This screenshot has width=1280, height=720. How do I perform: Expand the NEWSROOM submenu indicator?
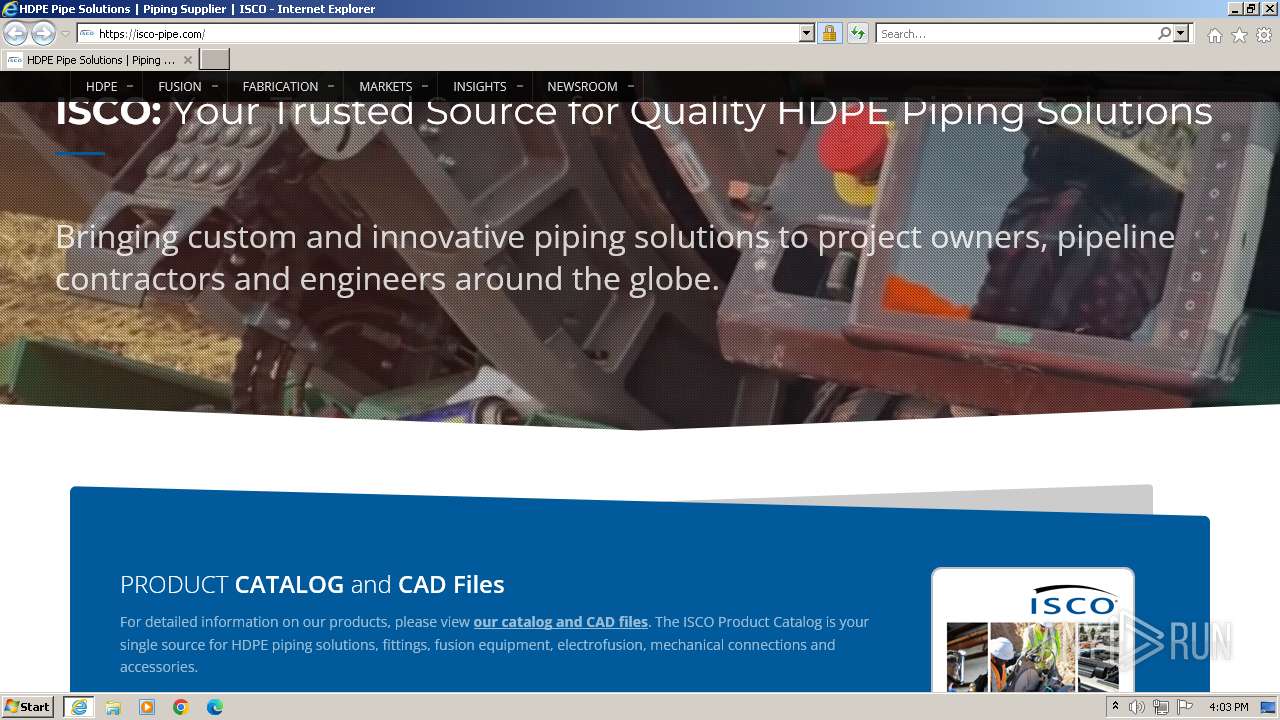point(630,86)
